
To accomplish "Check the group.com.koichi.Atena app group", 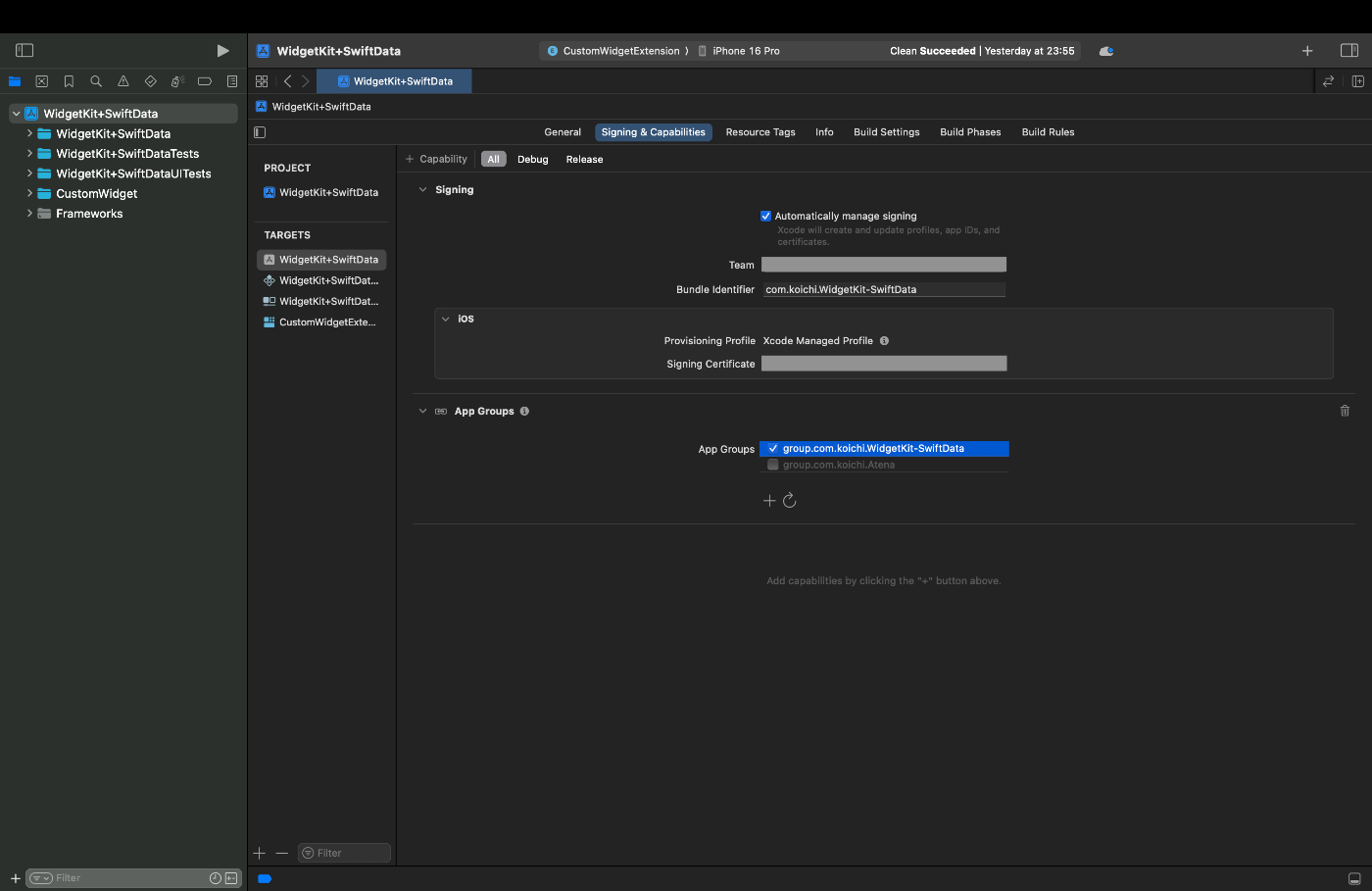I will (x=773, y=465).
